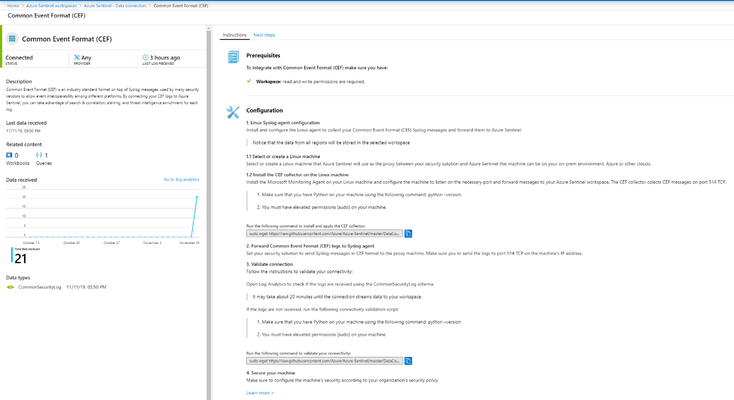Click the 4. Secure your machine heading
This screenshot has width=734, height=400.
tap(271, 373)
